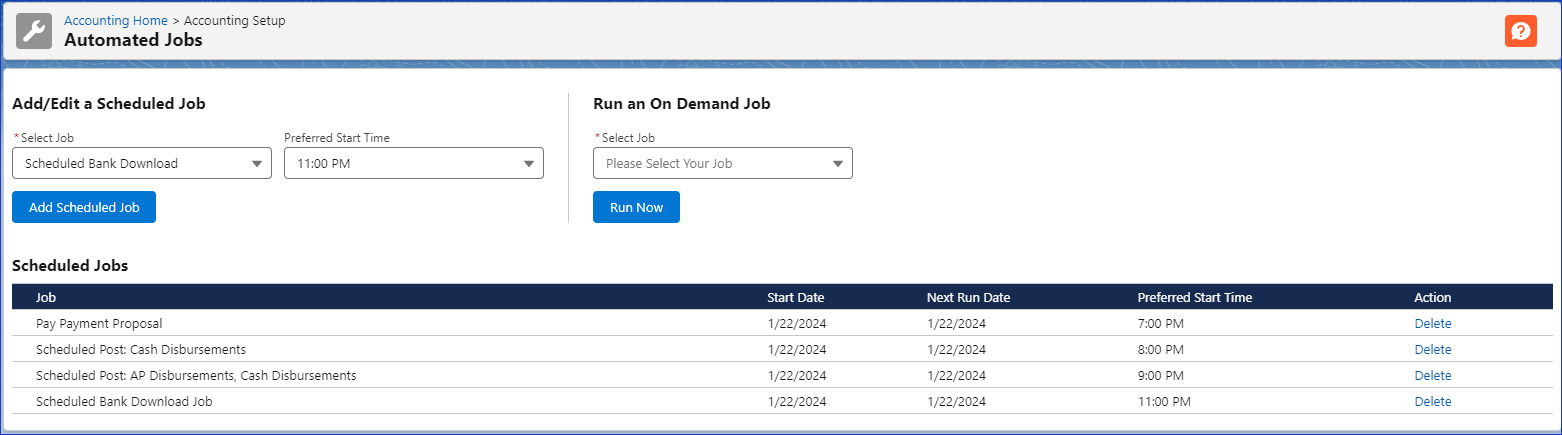Click the wrench Accounting Setup icon
Screen dimensions: 1562x435
coord(34,31)
